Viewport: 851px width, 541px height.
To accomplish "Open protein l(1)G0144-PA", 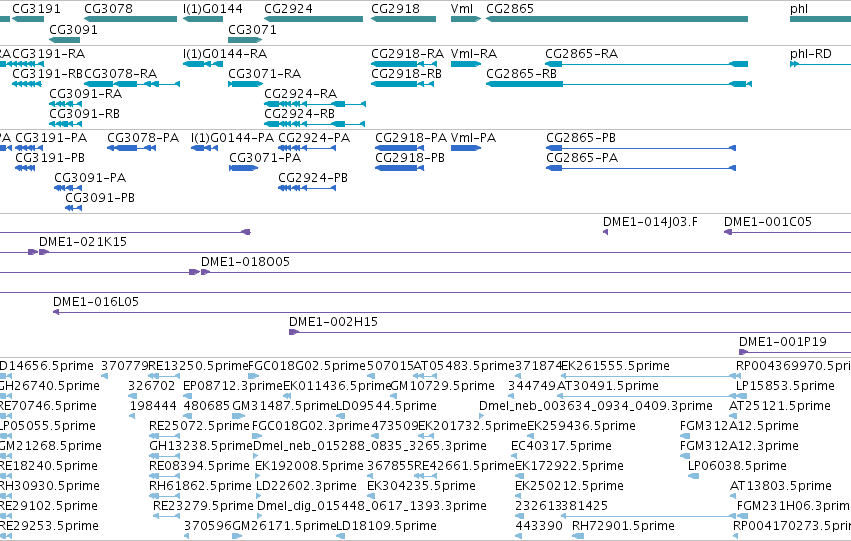I will tap(205, 148).
